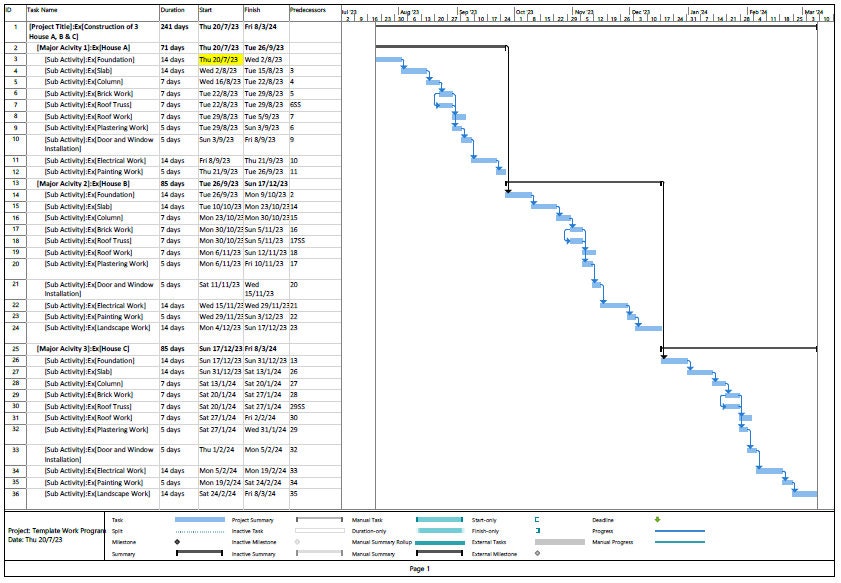Click the Milestone diamond symbol in the legend
841x583 pixels.
[x=179, y=543]
